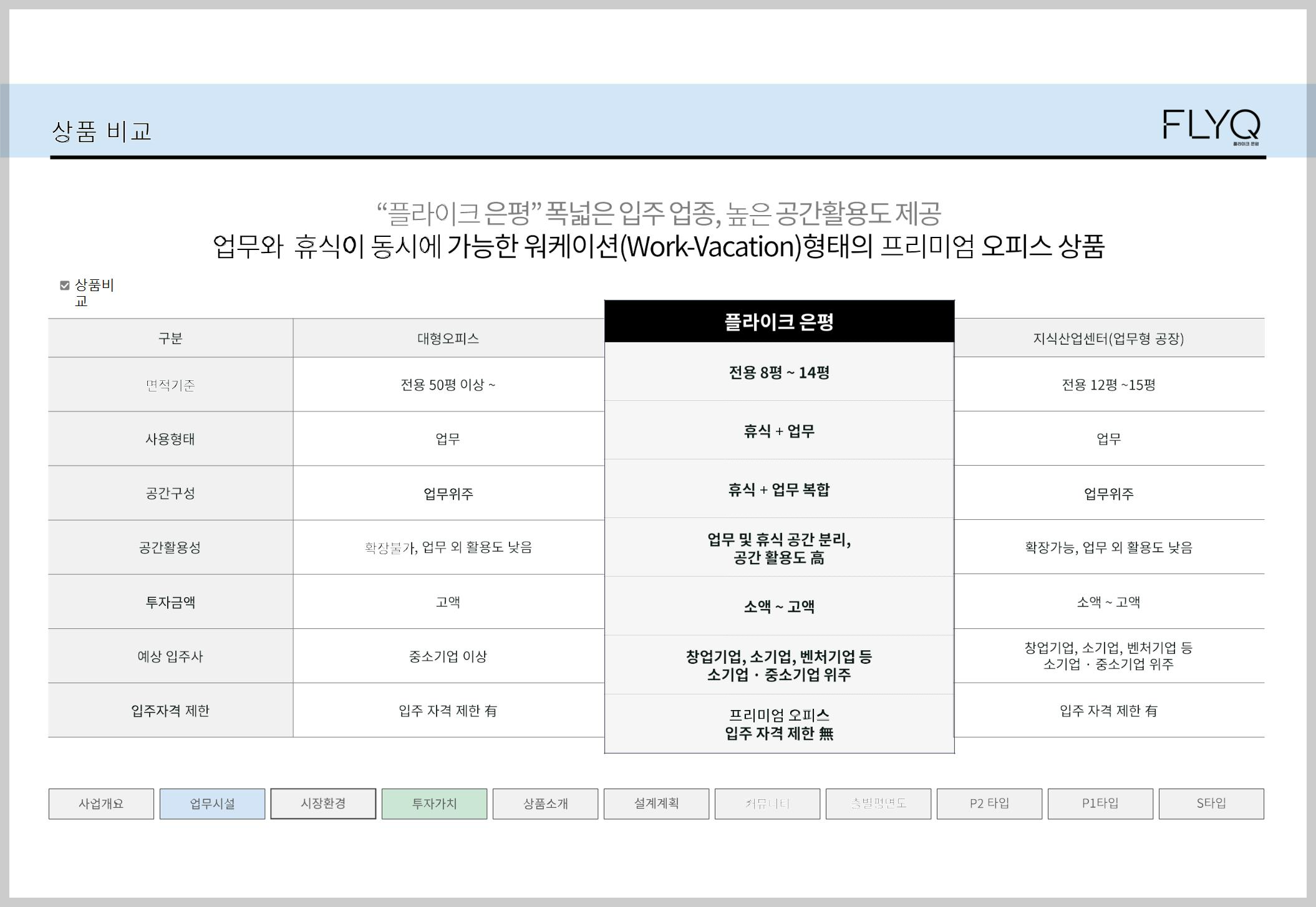The width and height of the screenshot is (1316, 907).
Task: Click the 지식산업센터(업무형 공장) header
Action: [1109, 338]
